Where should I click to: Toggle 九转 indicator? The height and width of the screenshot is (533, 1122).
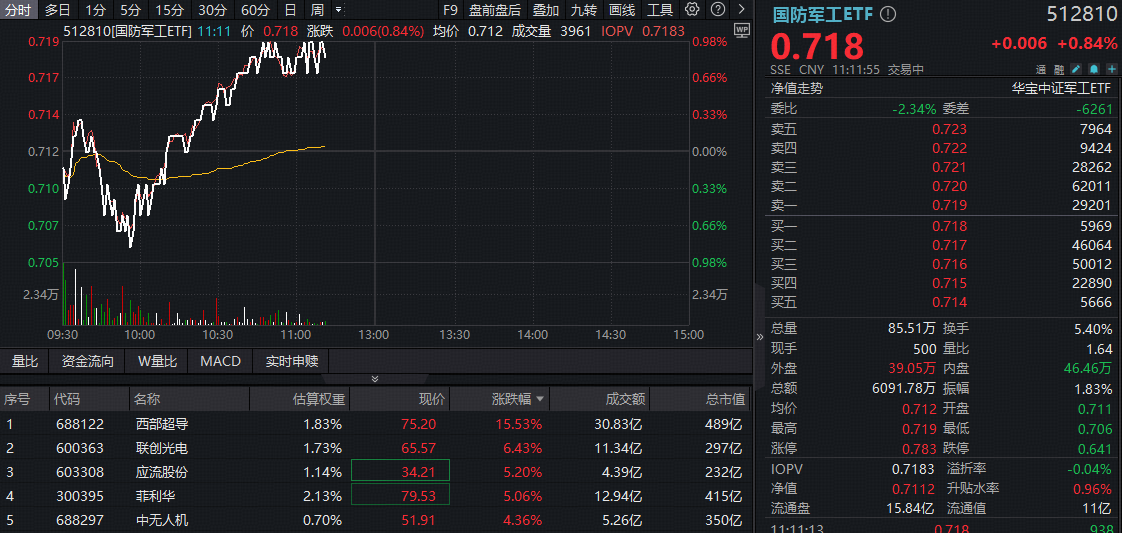584,10
